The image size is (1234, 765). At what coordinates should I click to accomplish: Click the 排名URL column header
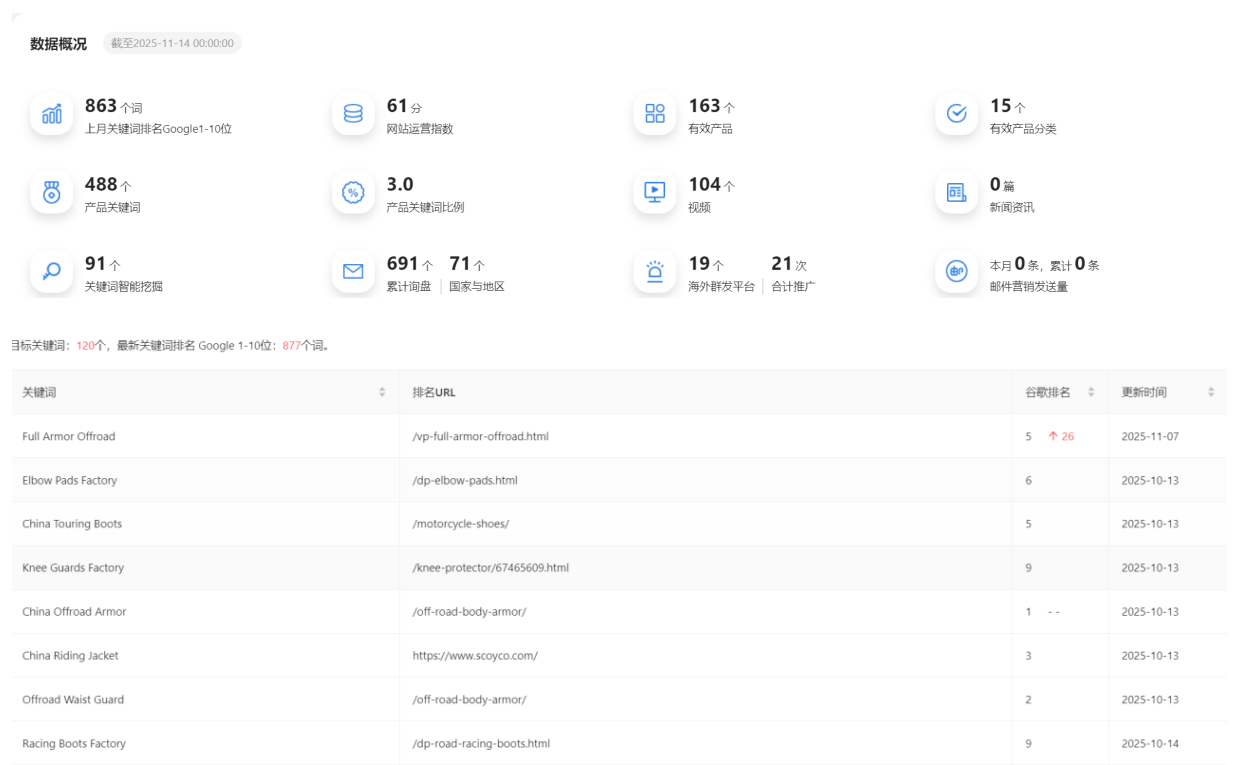434,392
